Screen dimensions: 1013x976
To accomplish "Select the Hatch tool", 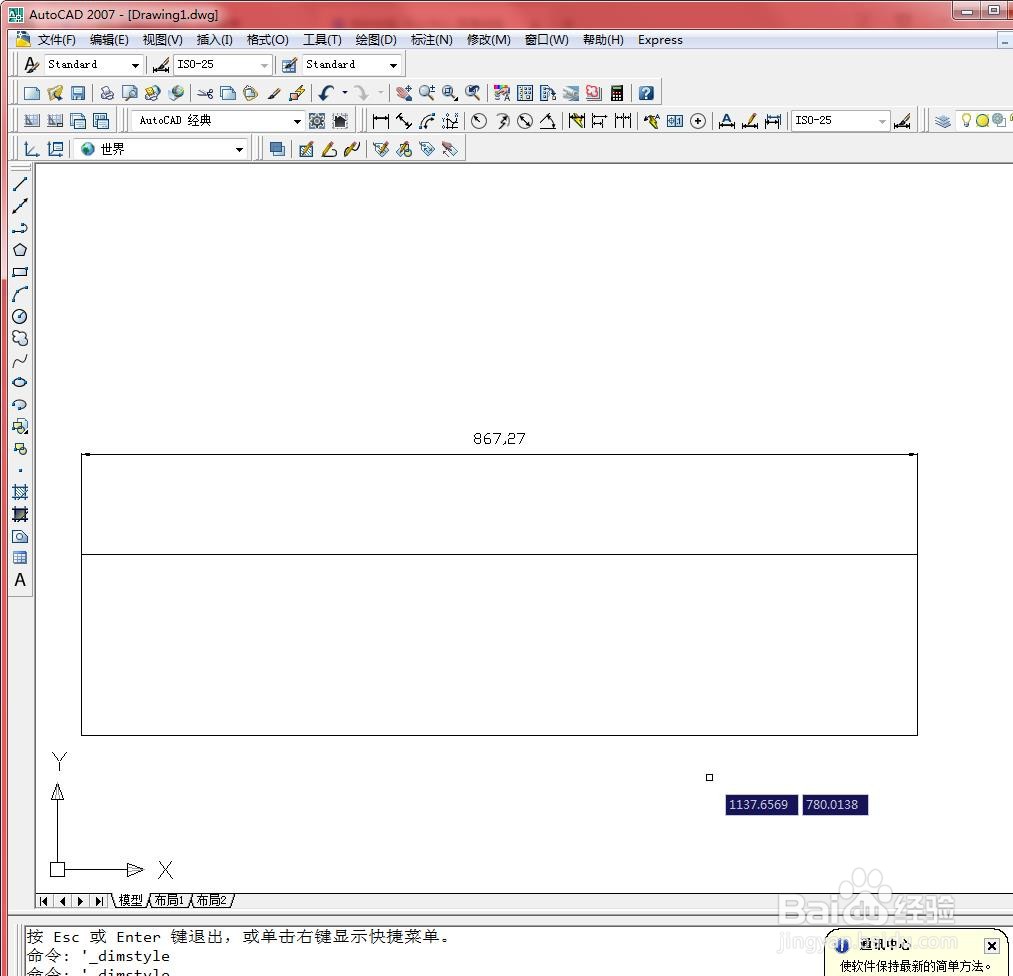I will [x=20, y=492].
